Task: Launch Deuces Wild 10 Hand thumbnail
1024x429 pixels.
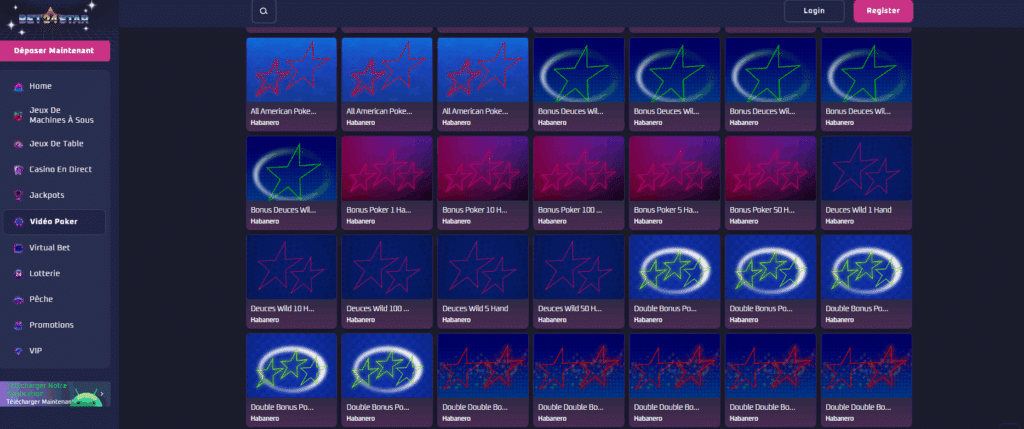Action: (291, 267)
